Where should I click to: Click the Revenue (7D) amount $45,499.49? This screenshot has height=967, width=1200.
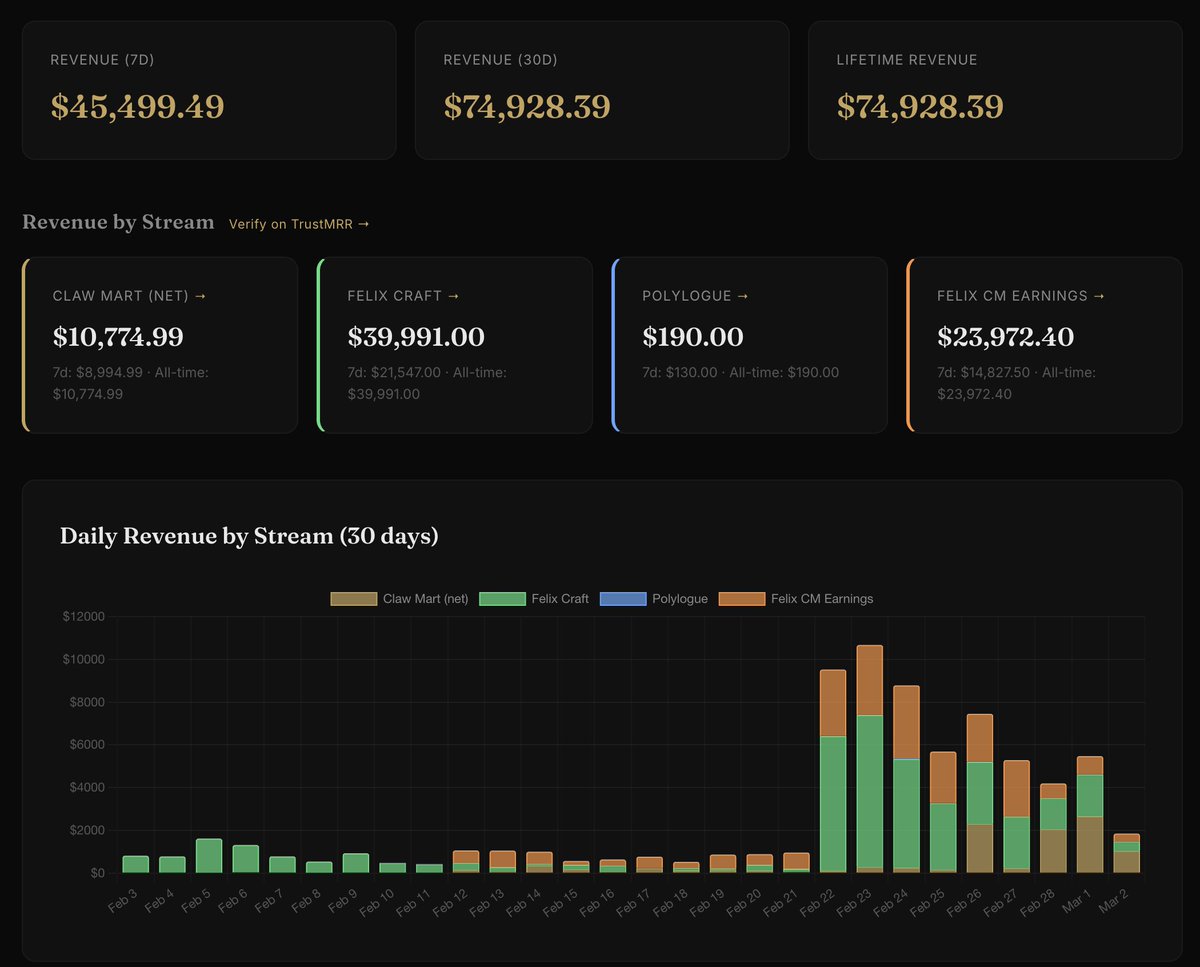[138, 106]
